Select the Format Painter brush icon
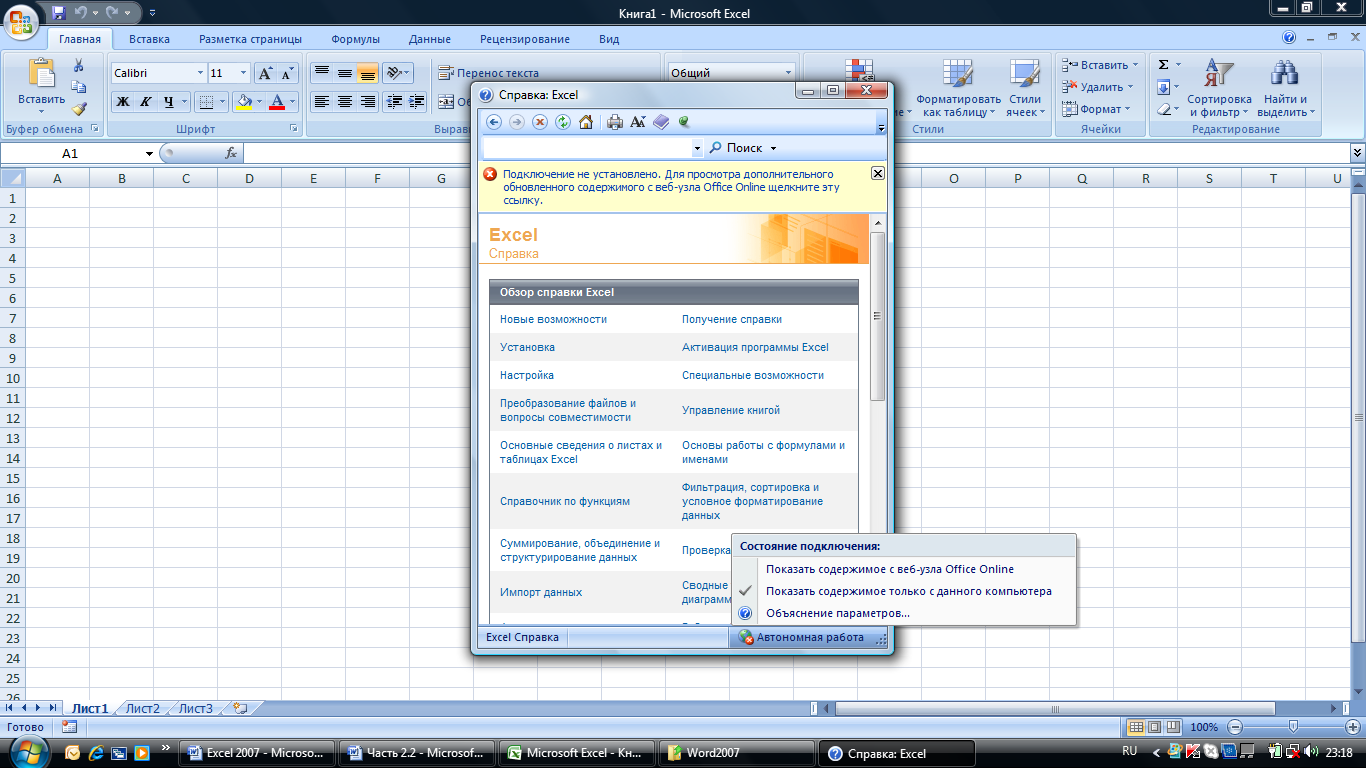The height and width of the screenshot is (768, 1366). (x=79, y=109)
